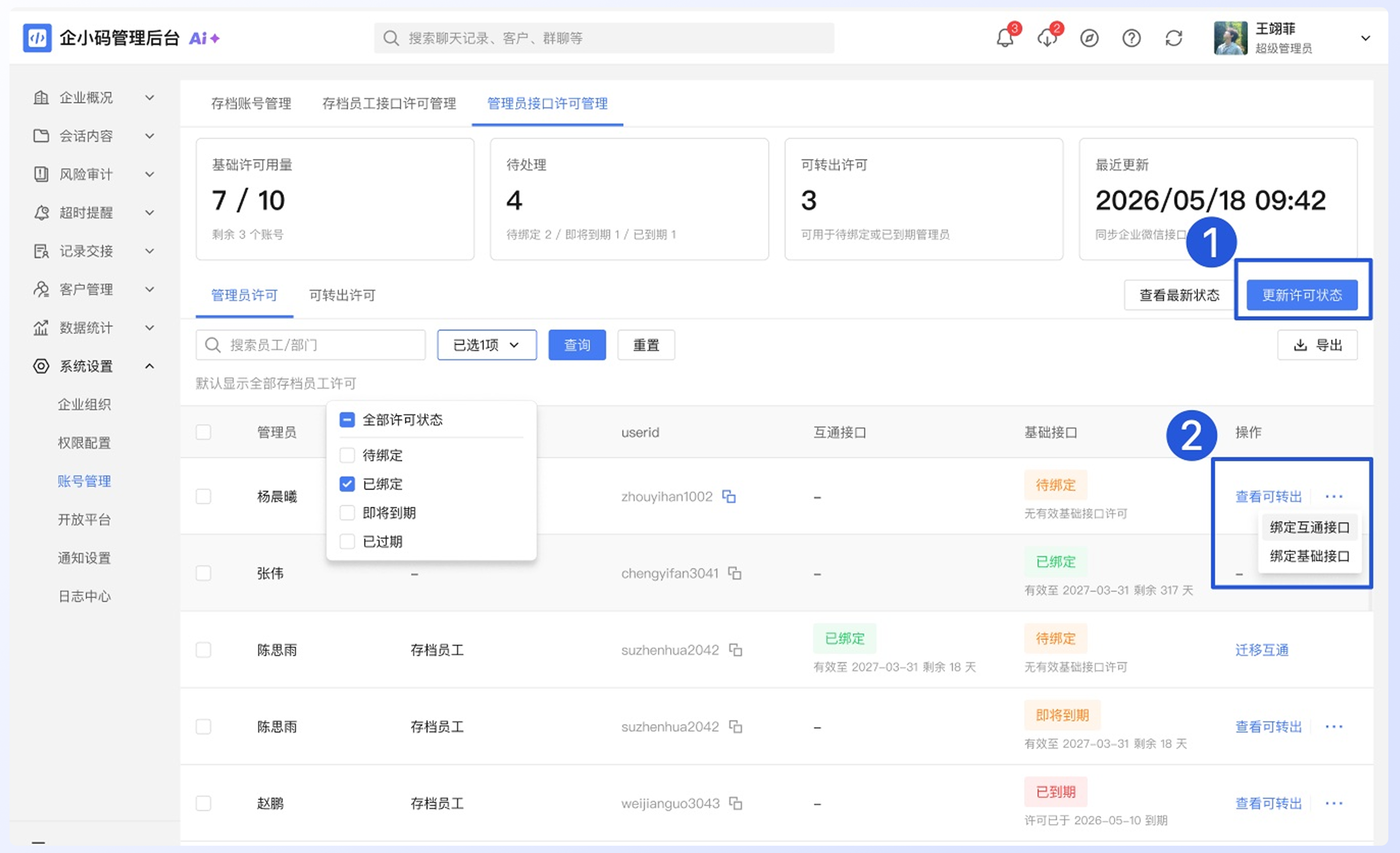Open the download center cloud icon

click(x=1047, y=38)
